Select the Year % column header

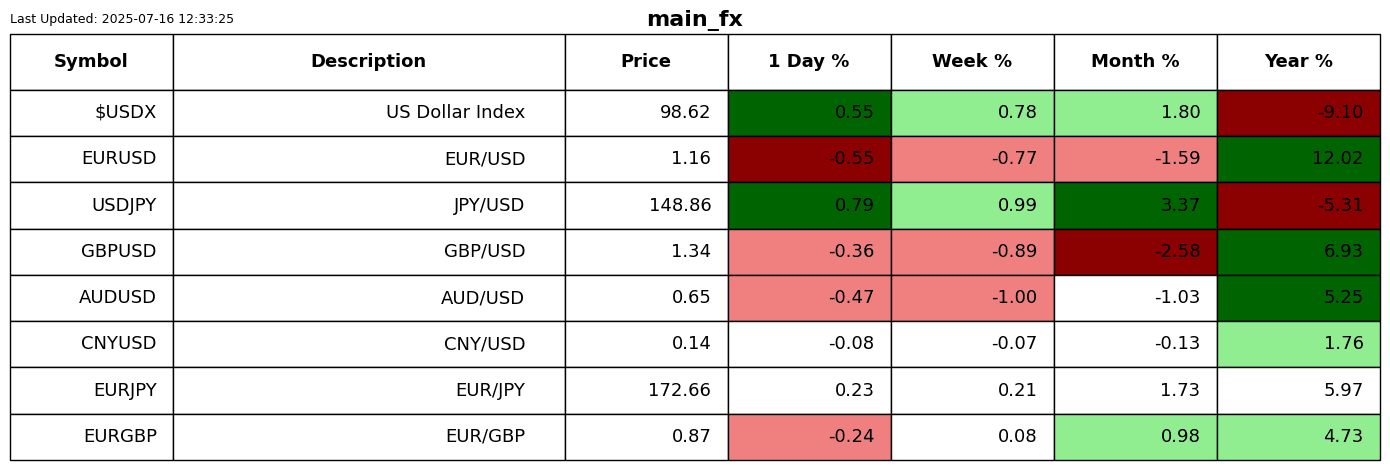pos(1298,62)
